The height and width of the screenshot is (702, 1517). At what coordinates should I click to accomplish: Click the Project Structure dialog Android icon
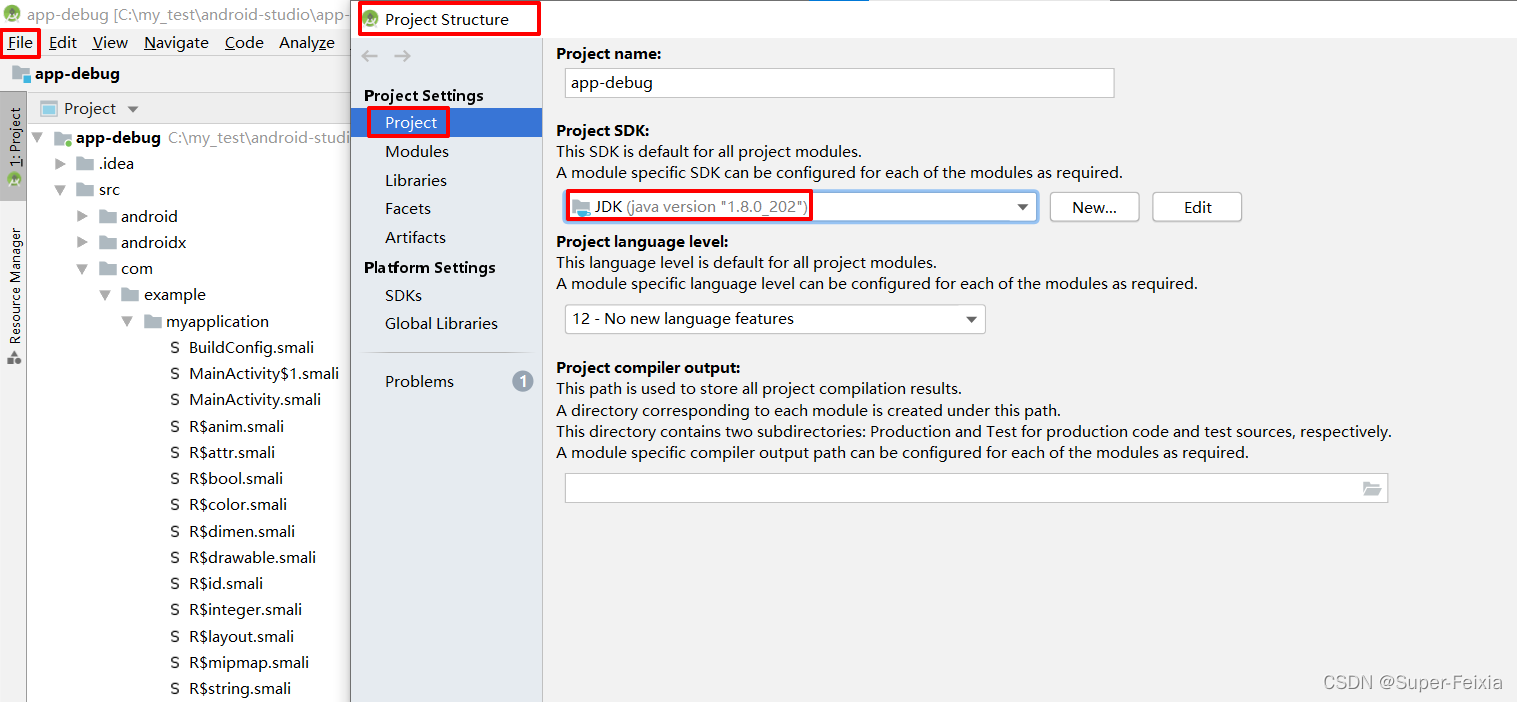pyautogui.click(x=371, y=18)
